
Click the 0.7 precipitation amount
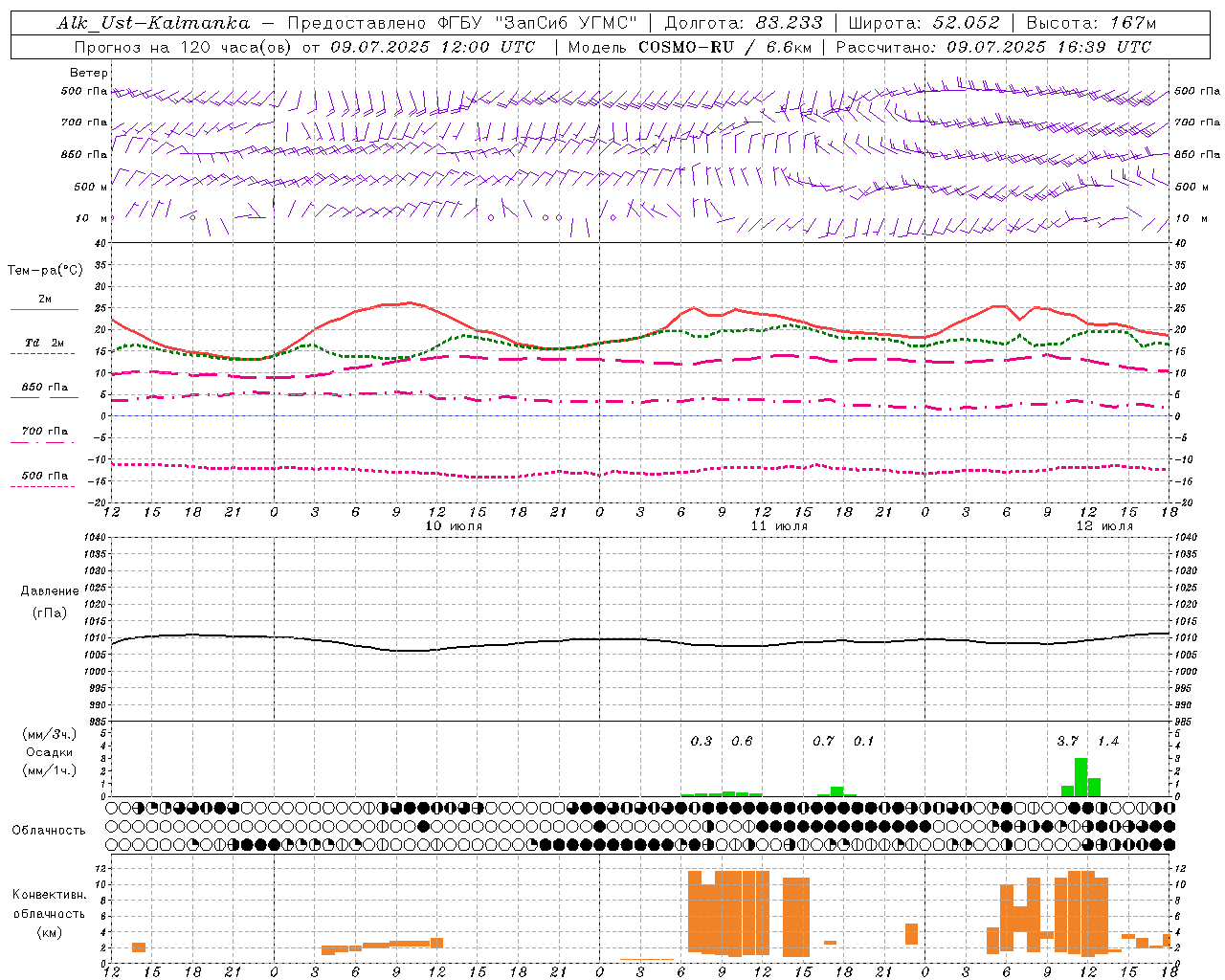pyautogui.click(x=823, y=741)
